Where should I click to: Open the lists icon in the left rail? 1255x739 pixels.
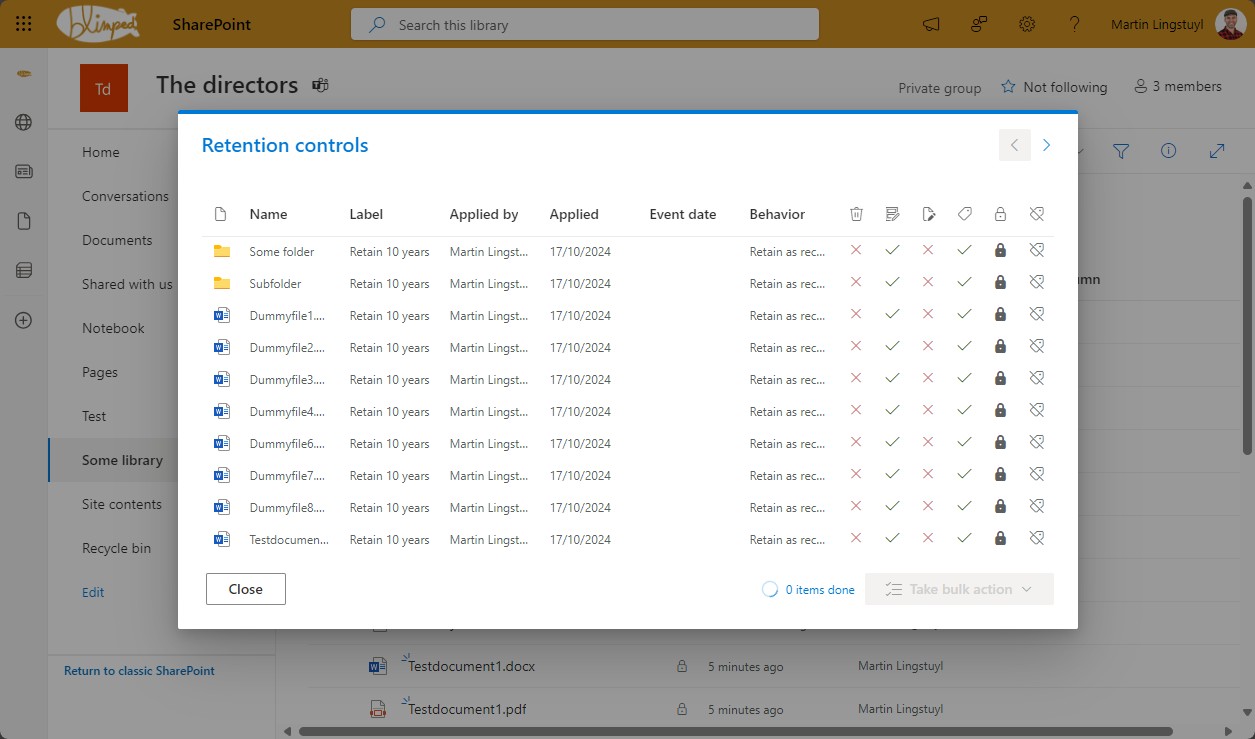(x=24, y=270)
